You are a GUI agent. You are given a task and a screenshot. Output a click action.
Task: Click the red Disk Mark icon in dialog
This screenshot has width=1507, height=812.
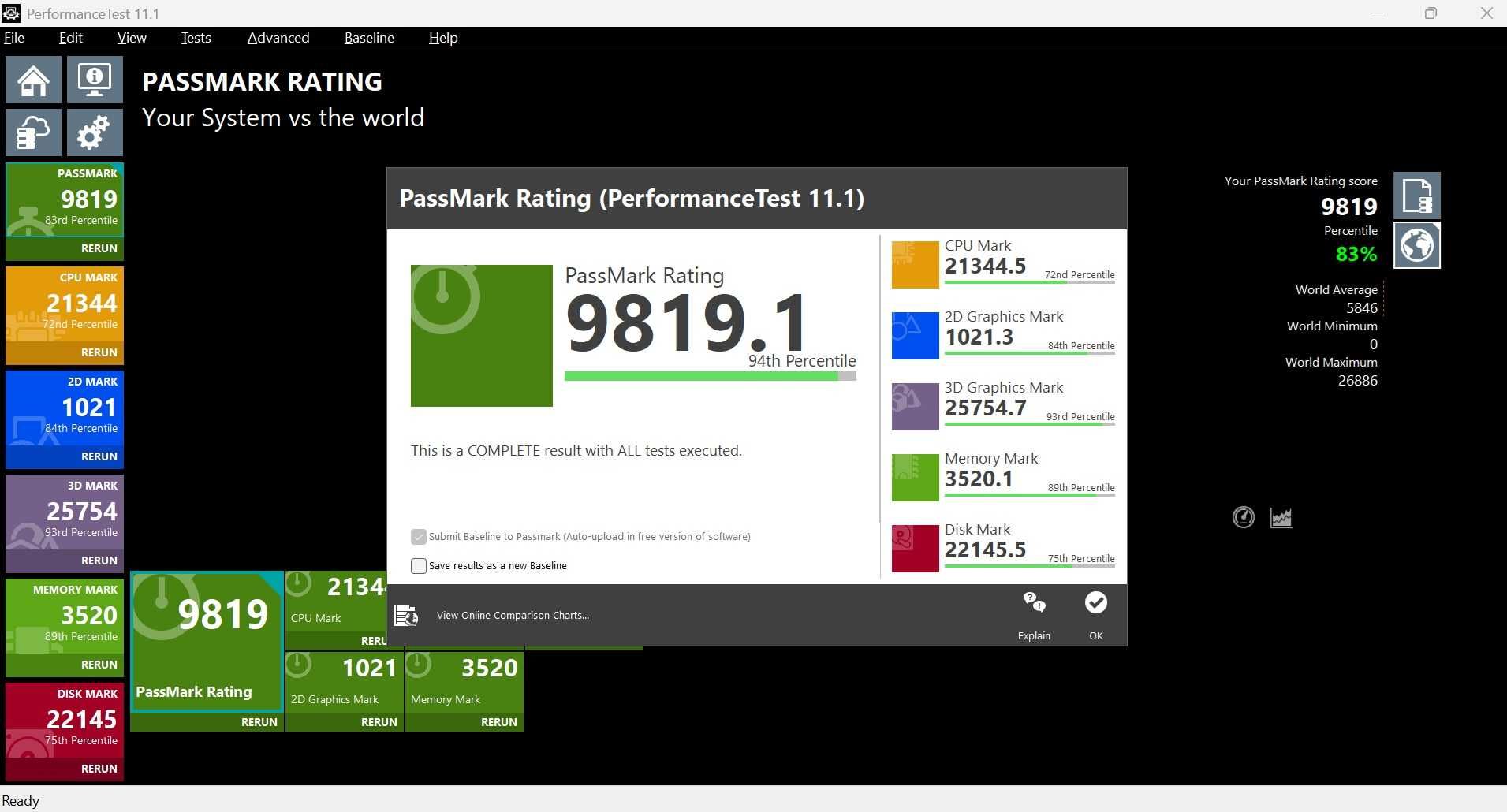coord(915,549)
